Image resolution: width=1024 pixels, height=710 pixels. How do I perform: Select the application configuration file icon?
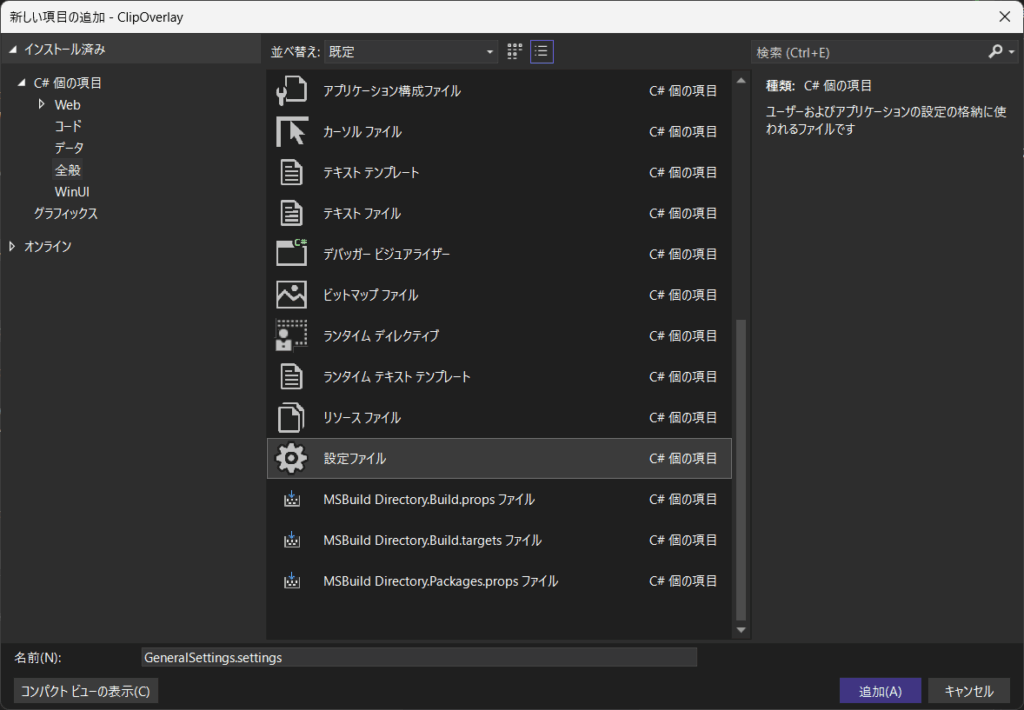pos(291,90)
